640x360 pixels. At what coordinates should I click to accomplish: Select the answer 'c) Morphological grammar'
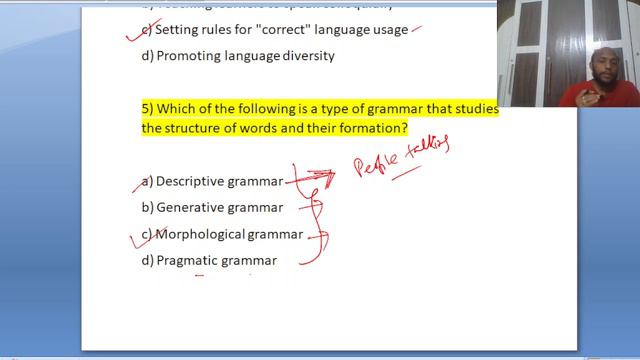(x=222, y=234)
